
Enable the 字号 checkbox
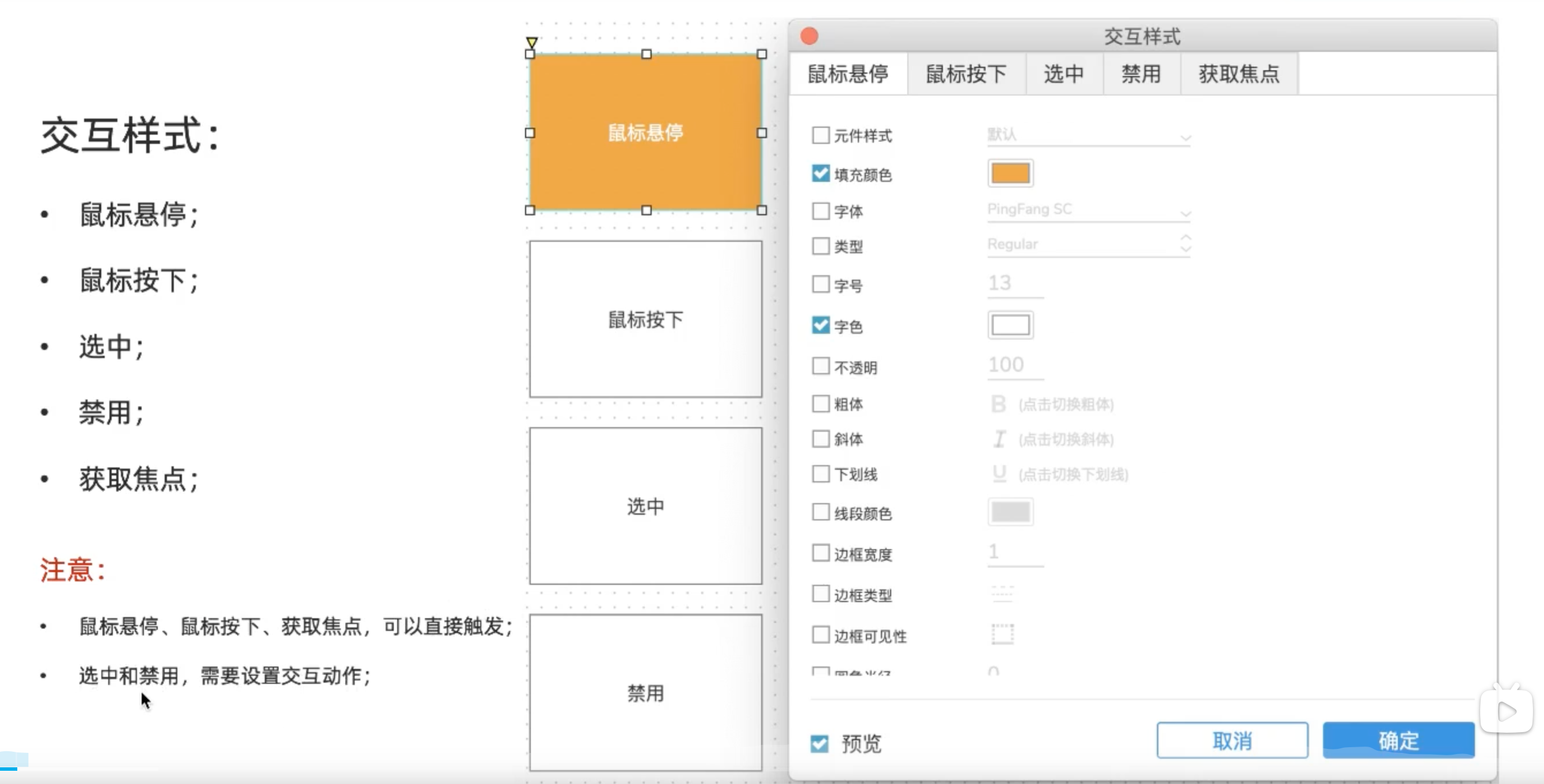(820, 284)
